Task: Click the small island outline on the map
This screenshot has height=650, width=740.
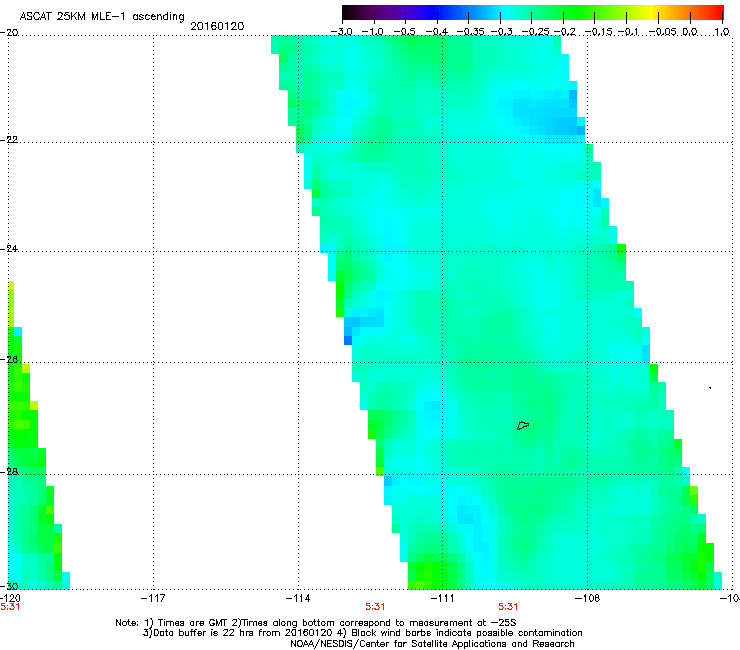Action: tap(523, 425)
